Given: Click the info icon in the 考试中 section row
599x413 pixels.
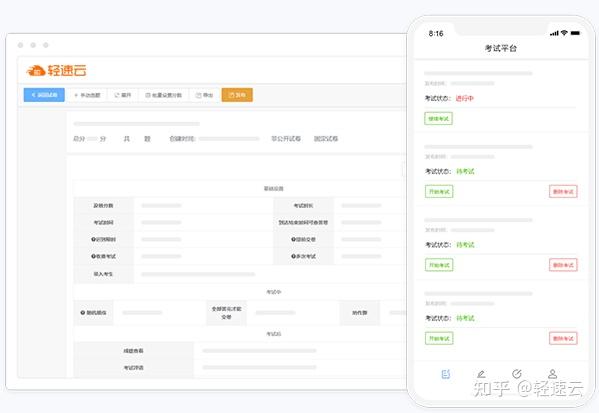Looking at the screenshot, I should tap(83, 313).
